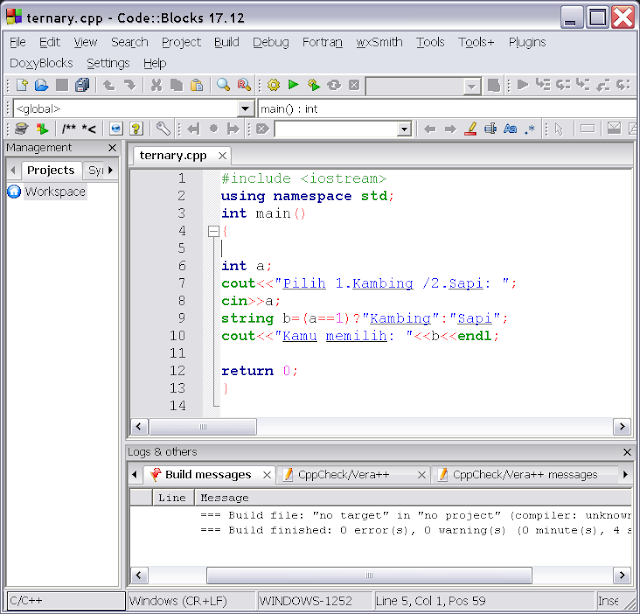The height and width of the screenshot is (614, 640).
Task: Click the New file icon
Action: coord(22,85)
